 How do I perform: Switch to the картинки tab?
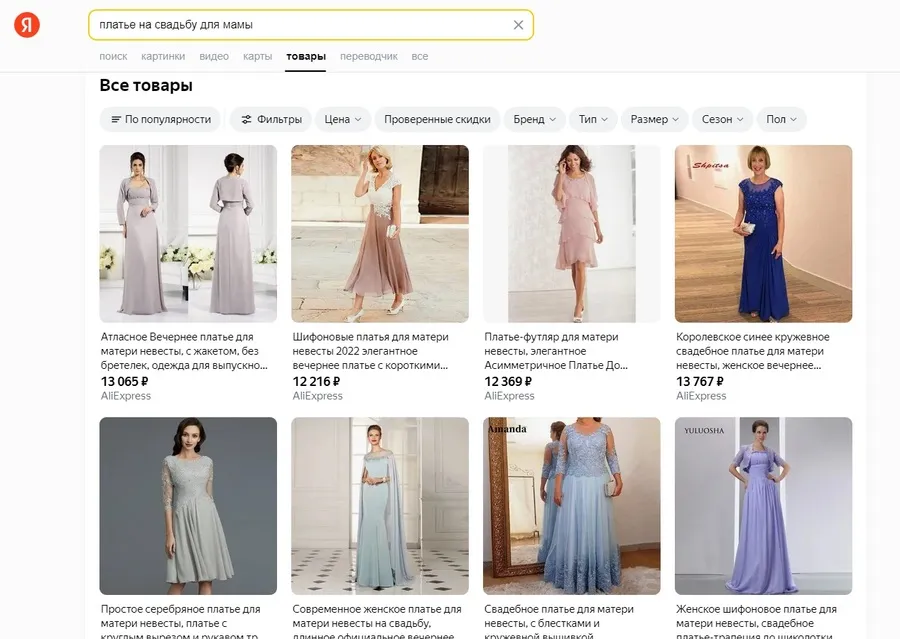click(163, 56)
